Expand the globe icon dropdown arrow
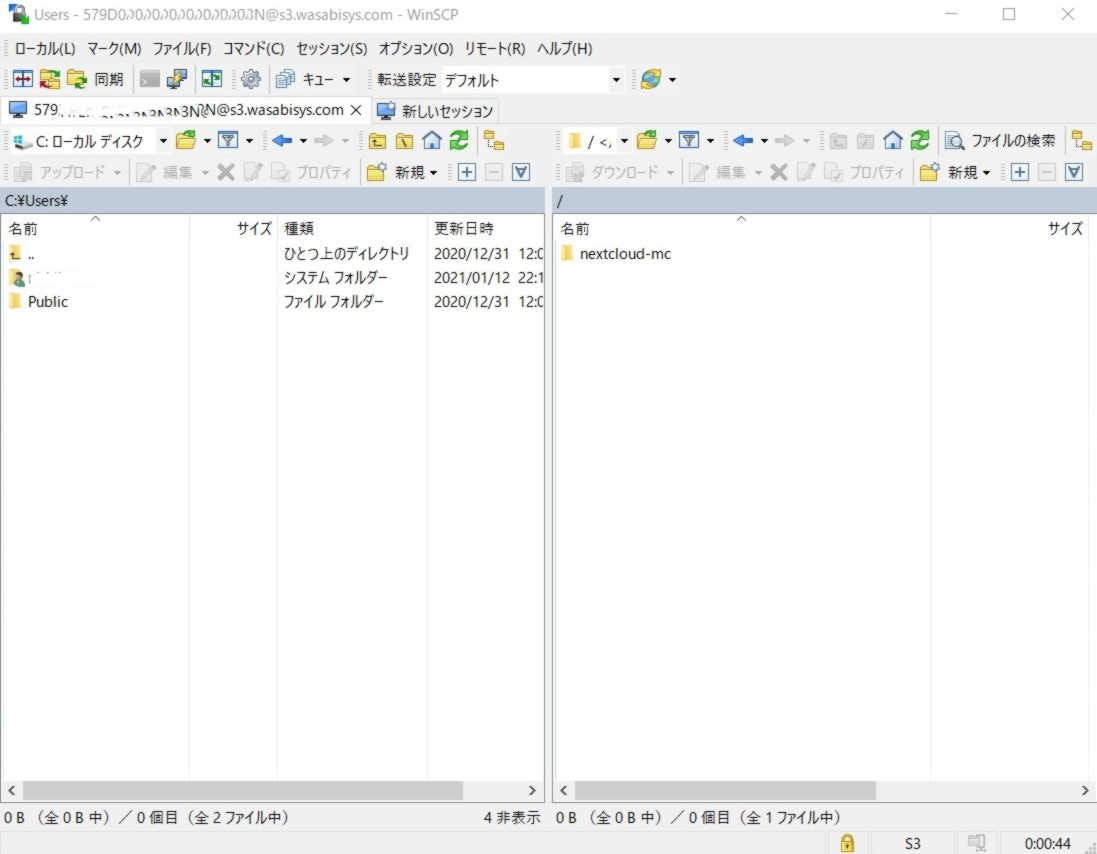The height and width of the screenshot is (854, 1097). coord(672,80)
